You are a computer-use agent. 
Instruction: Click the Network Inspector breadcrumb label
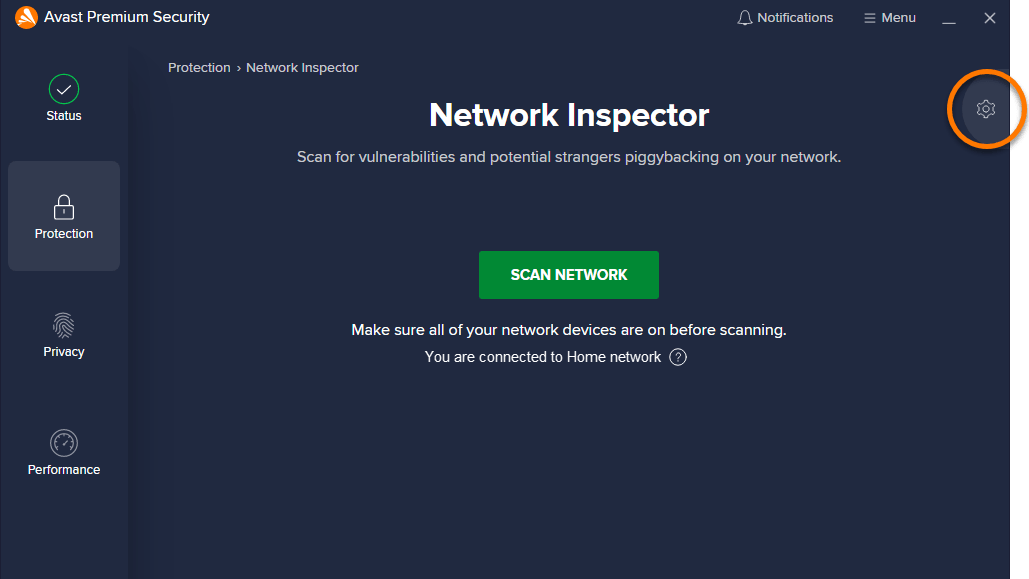pos(302,67)
